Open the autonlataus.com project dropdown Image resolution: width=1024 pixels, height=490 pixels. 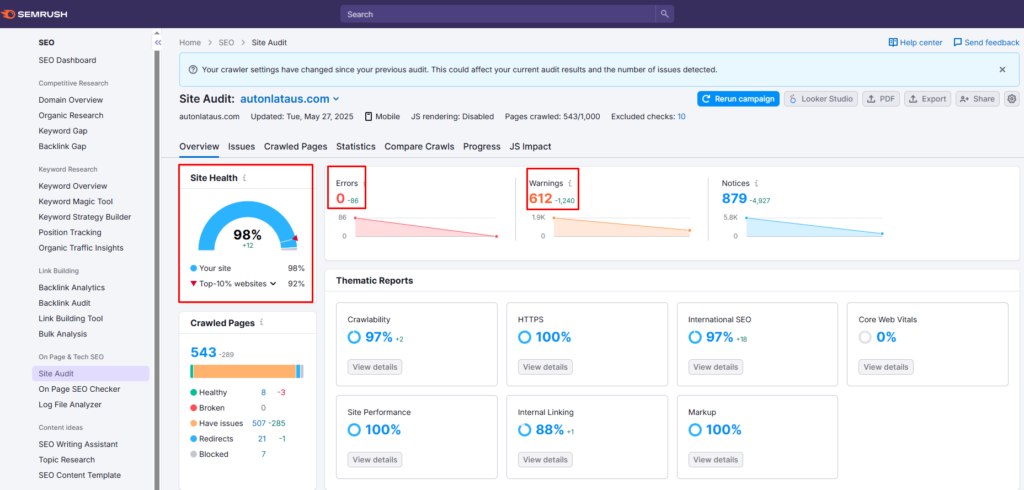pos(336,99)
